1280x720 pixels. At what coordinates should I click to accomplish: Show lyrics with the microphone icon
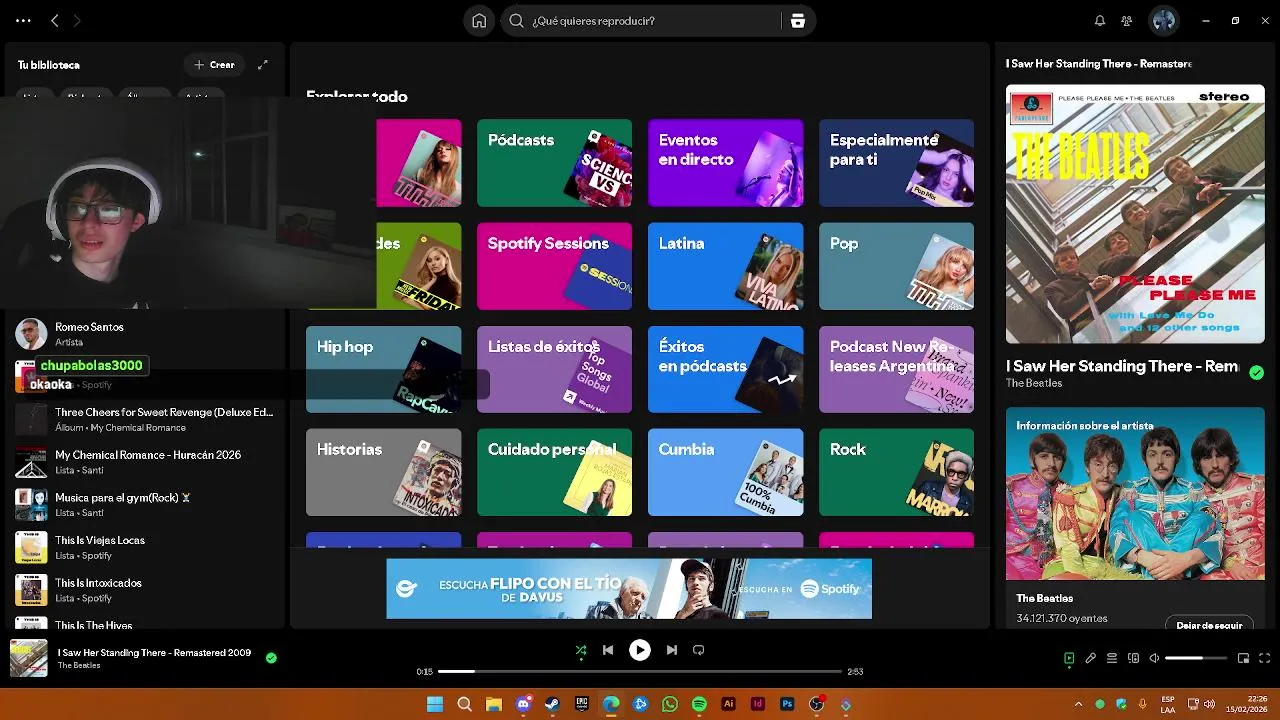tap(1091, 658)
